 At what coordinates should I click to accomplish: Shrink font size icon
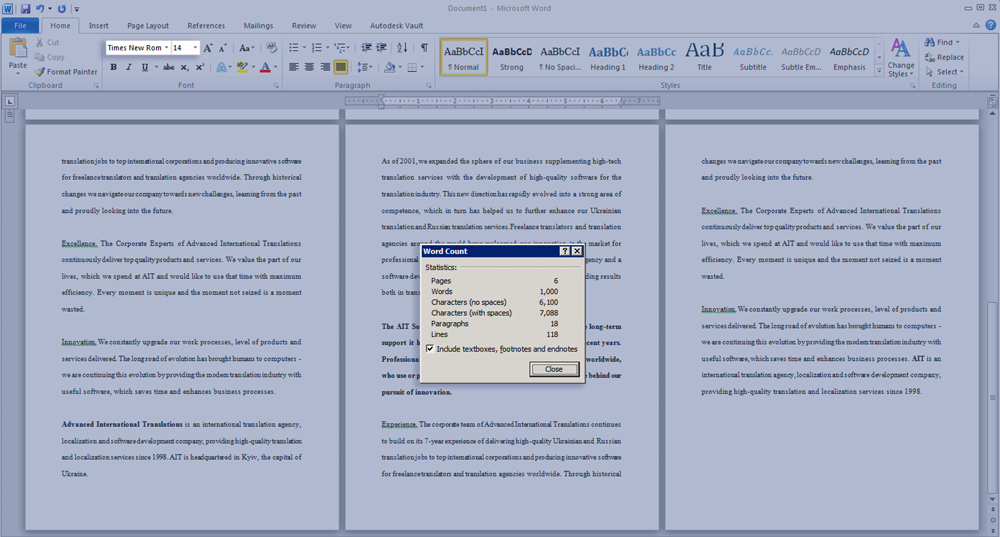coord(223,48)
